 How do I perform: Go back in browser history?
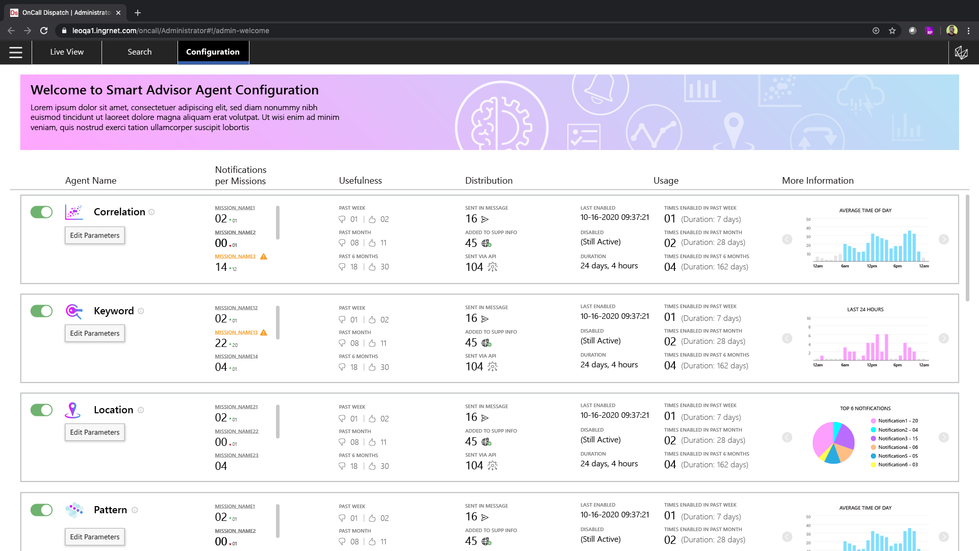(x=11, y=30)
